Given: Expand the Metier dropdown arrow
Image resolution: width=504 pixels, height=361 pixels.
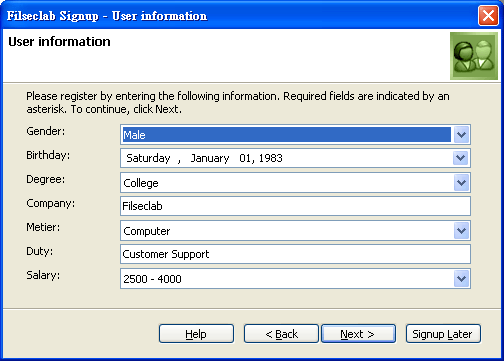Looking at the screenshot, I should (x=461, y=230).
